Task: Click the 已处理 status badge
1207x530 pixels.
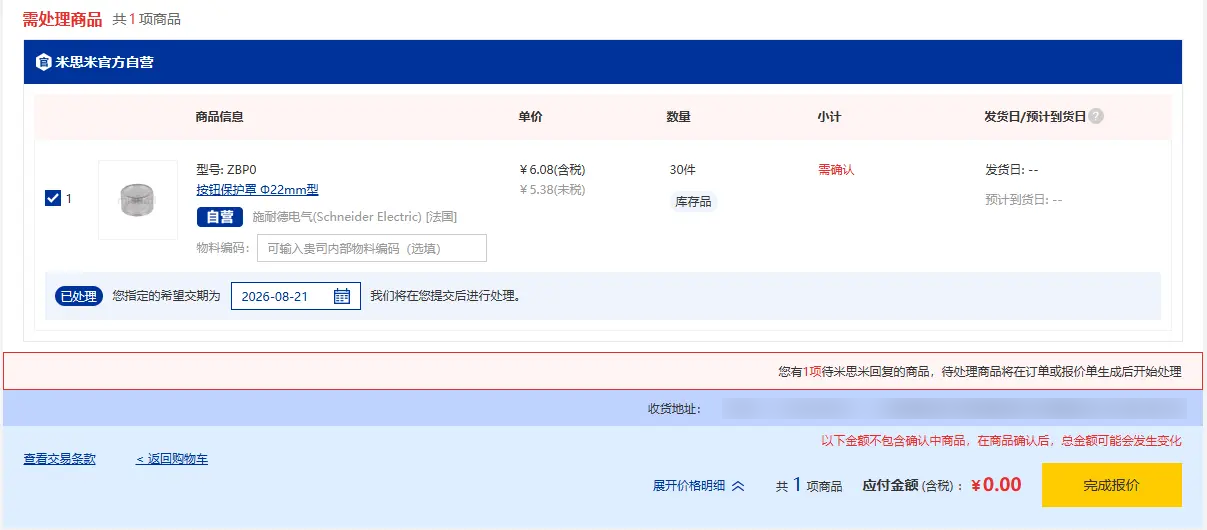Action: [79, 296]
